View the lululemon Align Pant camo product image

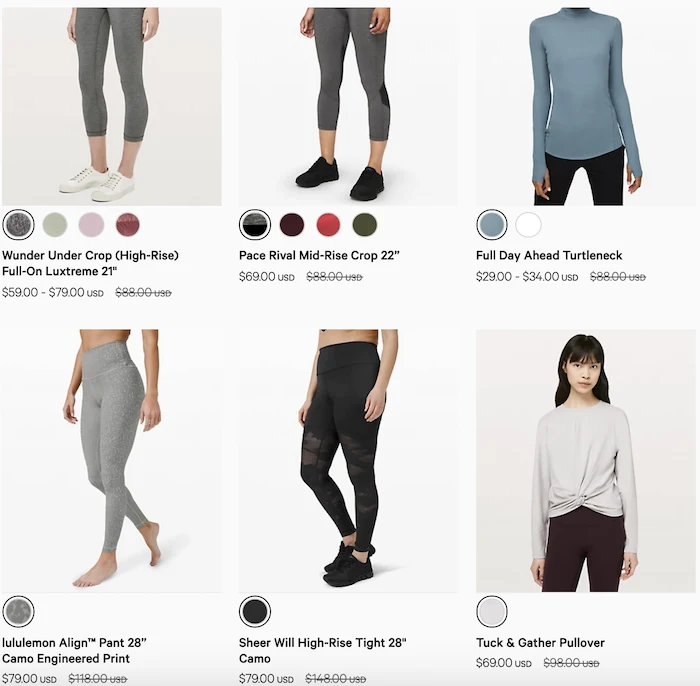112,461
